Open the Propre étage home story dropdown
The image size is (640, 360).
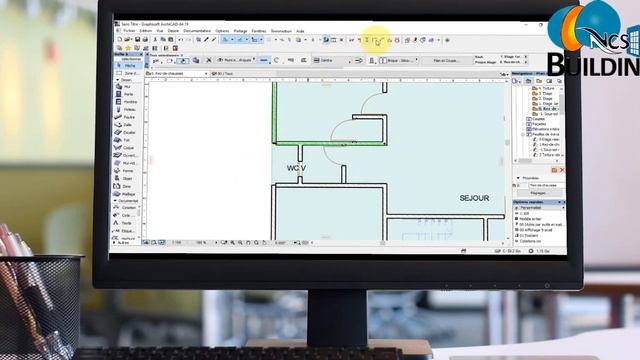coord(513,62)
